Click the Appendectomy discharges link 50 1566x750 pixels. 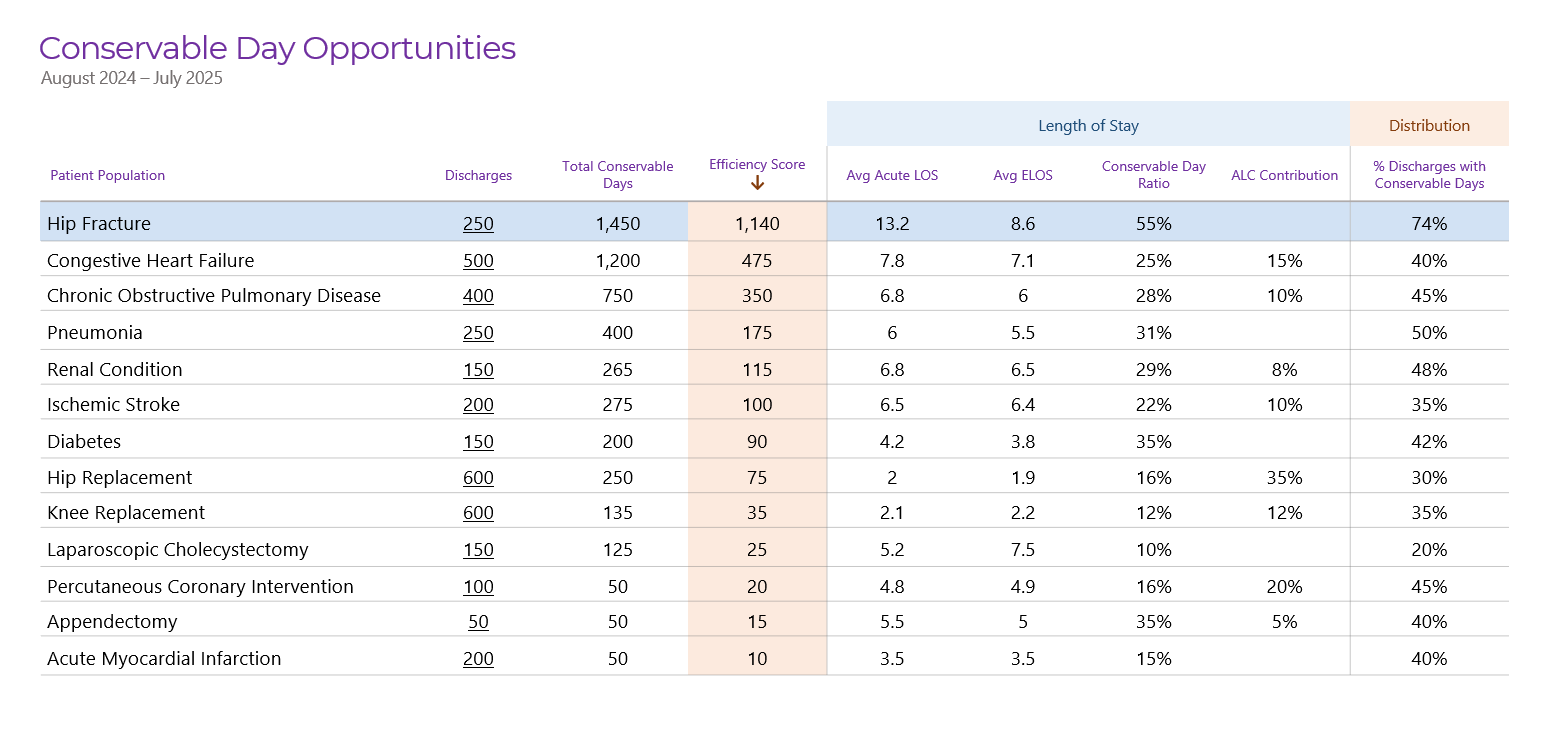coord(478,622)
